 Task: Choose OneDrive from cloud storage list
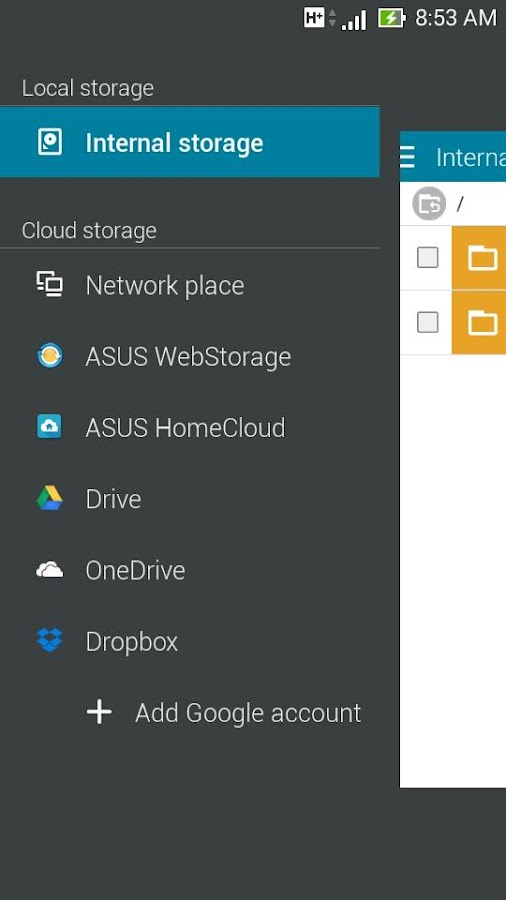[189, 570]
